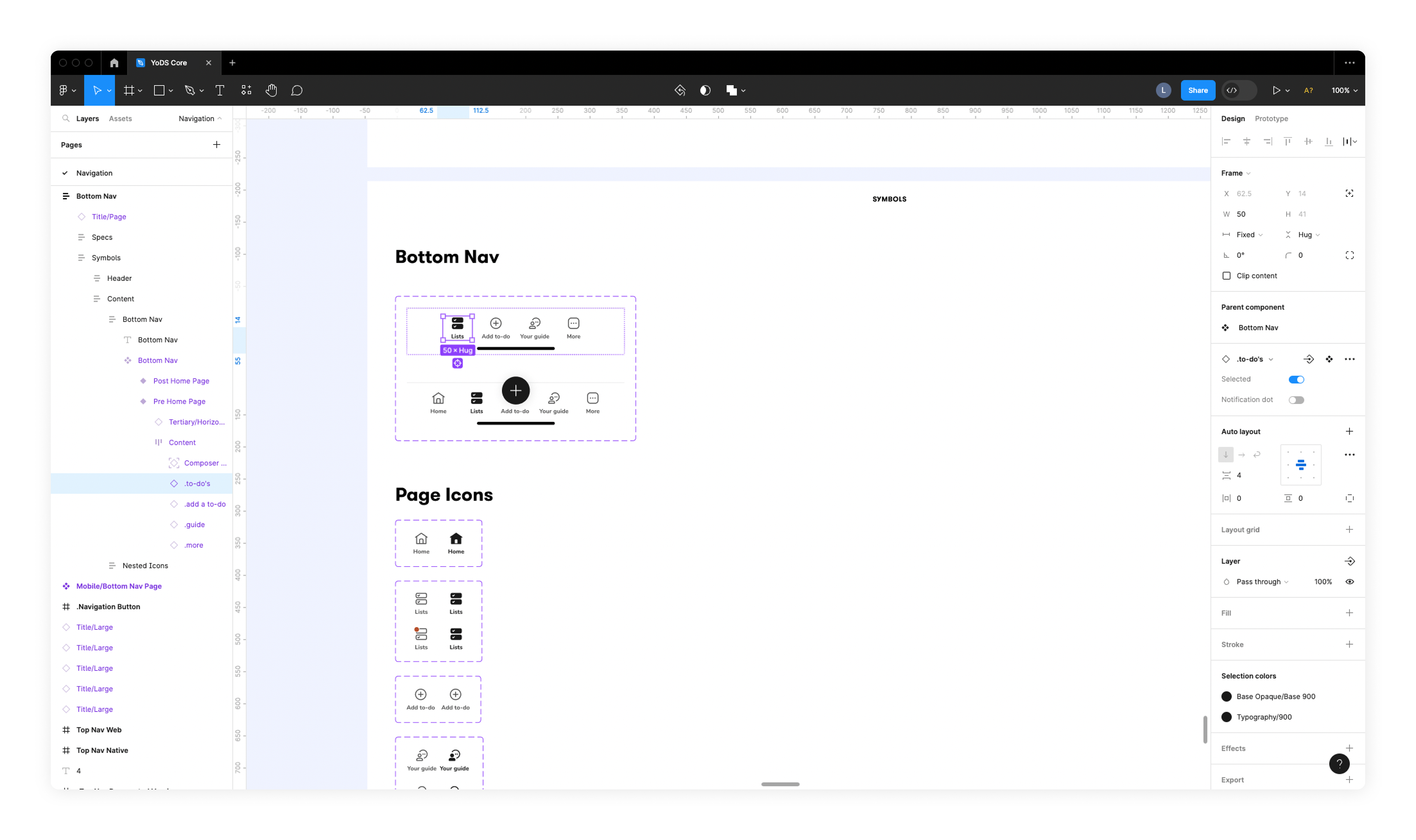Enable the Notification dot switch
Viewport: 1416px width, 840px height.
point(1296,400)
